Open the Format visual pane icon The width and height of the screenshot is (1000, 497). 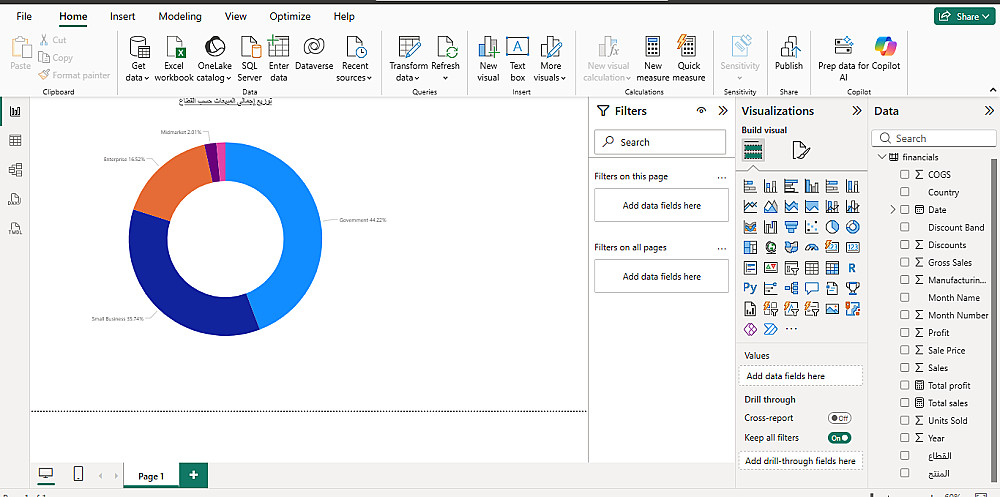click(801, 151)
